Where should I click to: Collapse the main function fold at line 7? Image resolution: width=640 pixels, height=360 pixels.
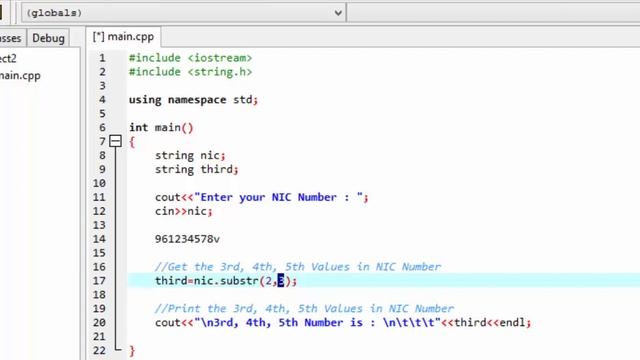[116, 141]
